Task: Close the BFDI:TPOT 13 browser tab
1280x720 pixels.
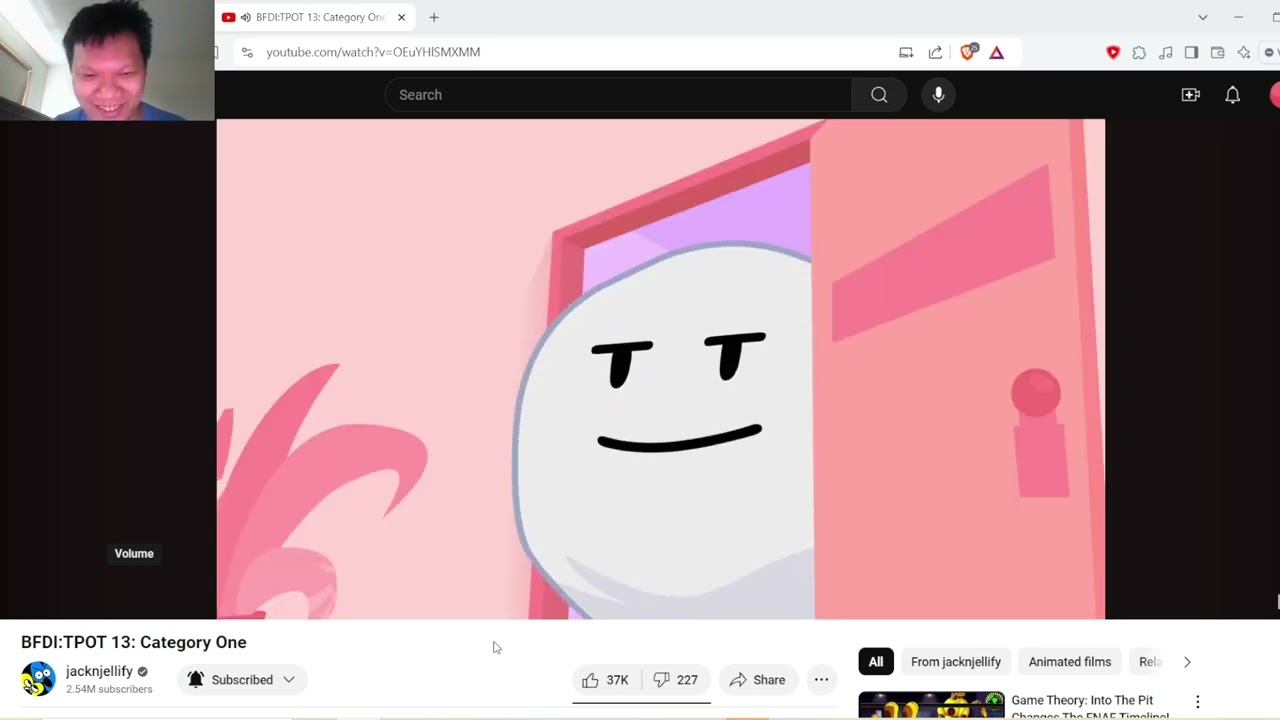Action: coord(401,17)
